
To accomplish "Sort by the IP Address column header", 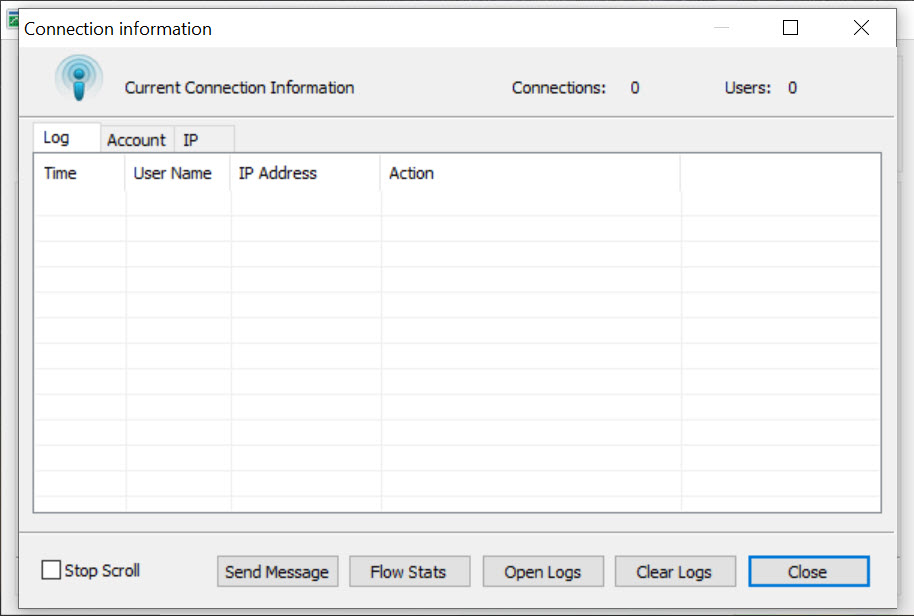I will point(278,173).
